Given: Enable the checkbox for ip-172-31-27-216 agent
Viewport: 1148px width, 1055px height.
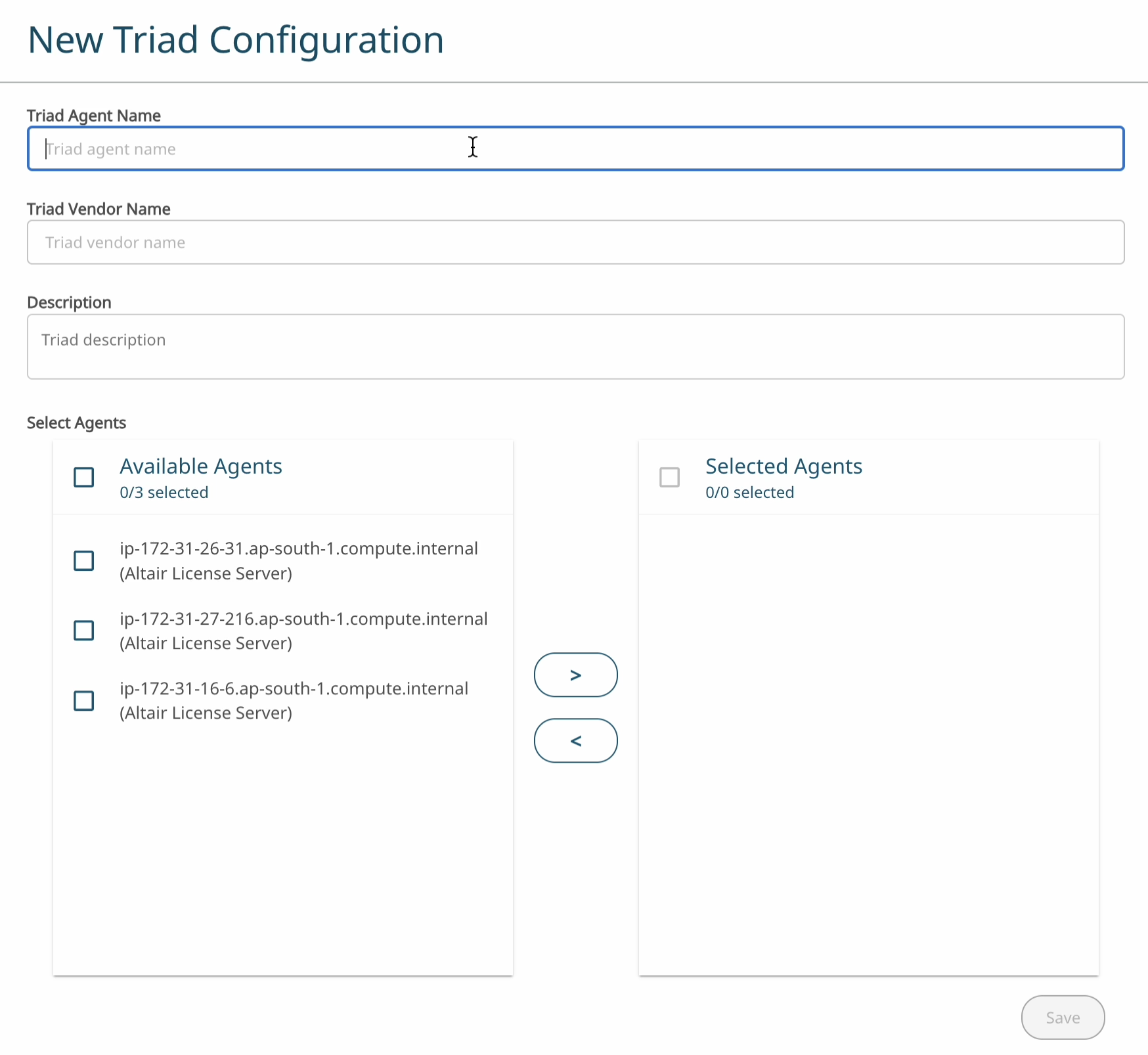Looking at the screenshot, I should [x=84, y=631].
